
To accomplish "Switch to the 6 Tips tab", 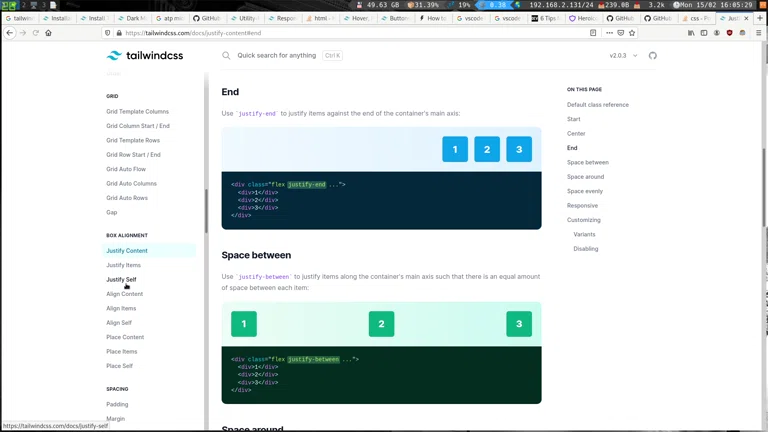I will point(544,18).
